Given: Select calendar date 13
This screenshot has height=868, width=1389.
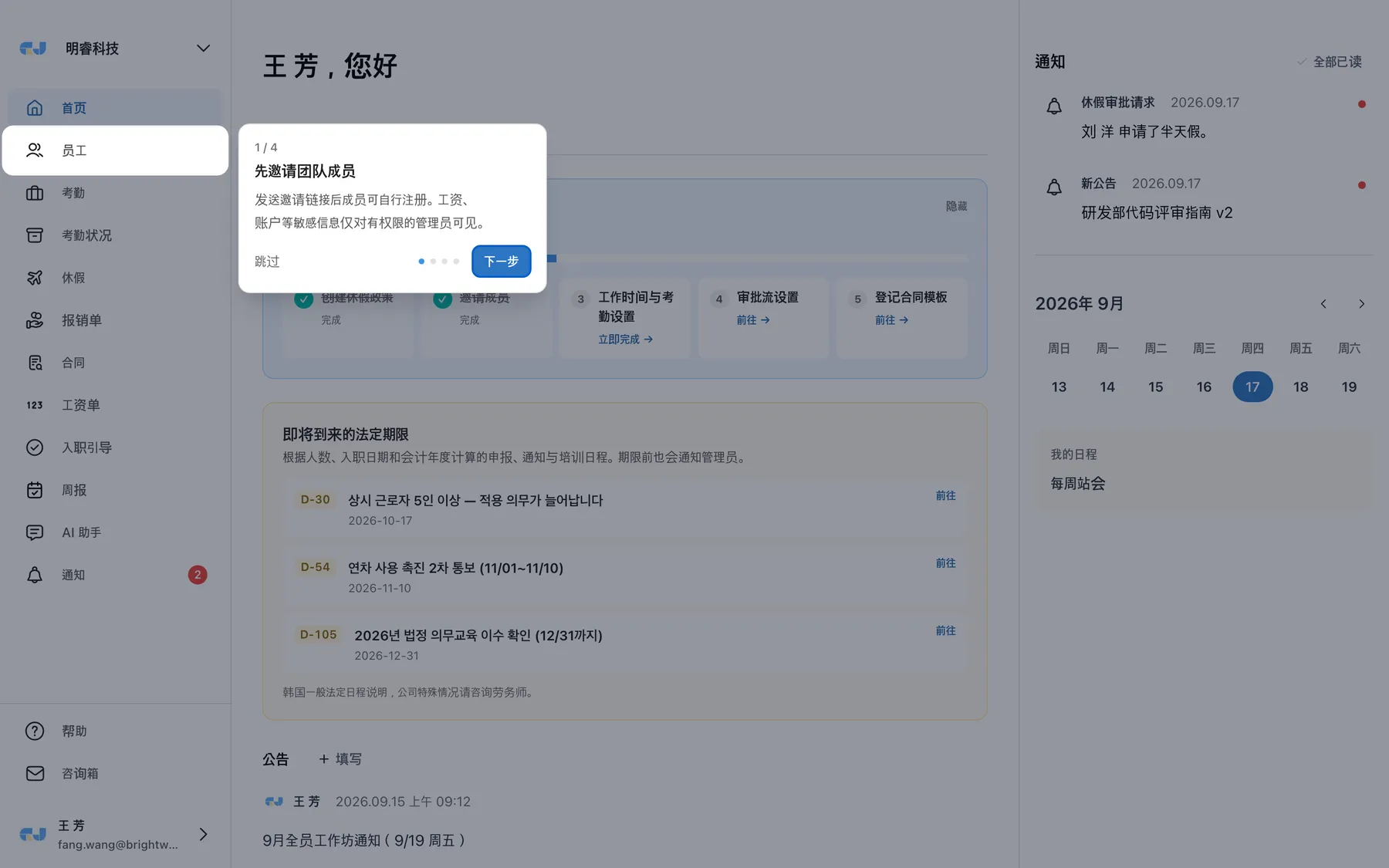Looking at the screenshot, I should point(1059,387).
